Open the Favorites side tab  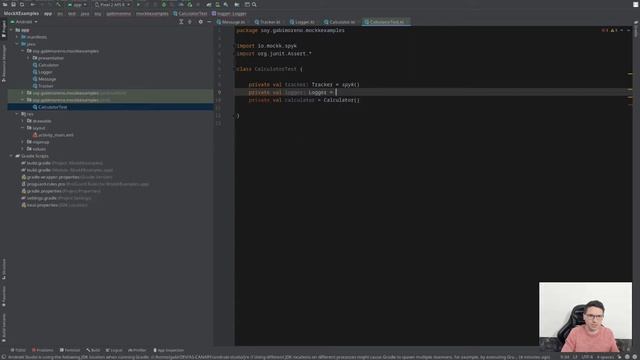point(4,296)
